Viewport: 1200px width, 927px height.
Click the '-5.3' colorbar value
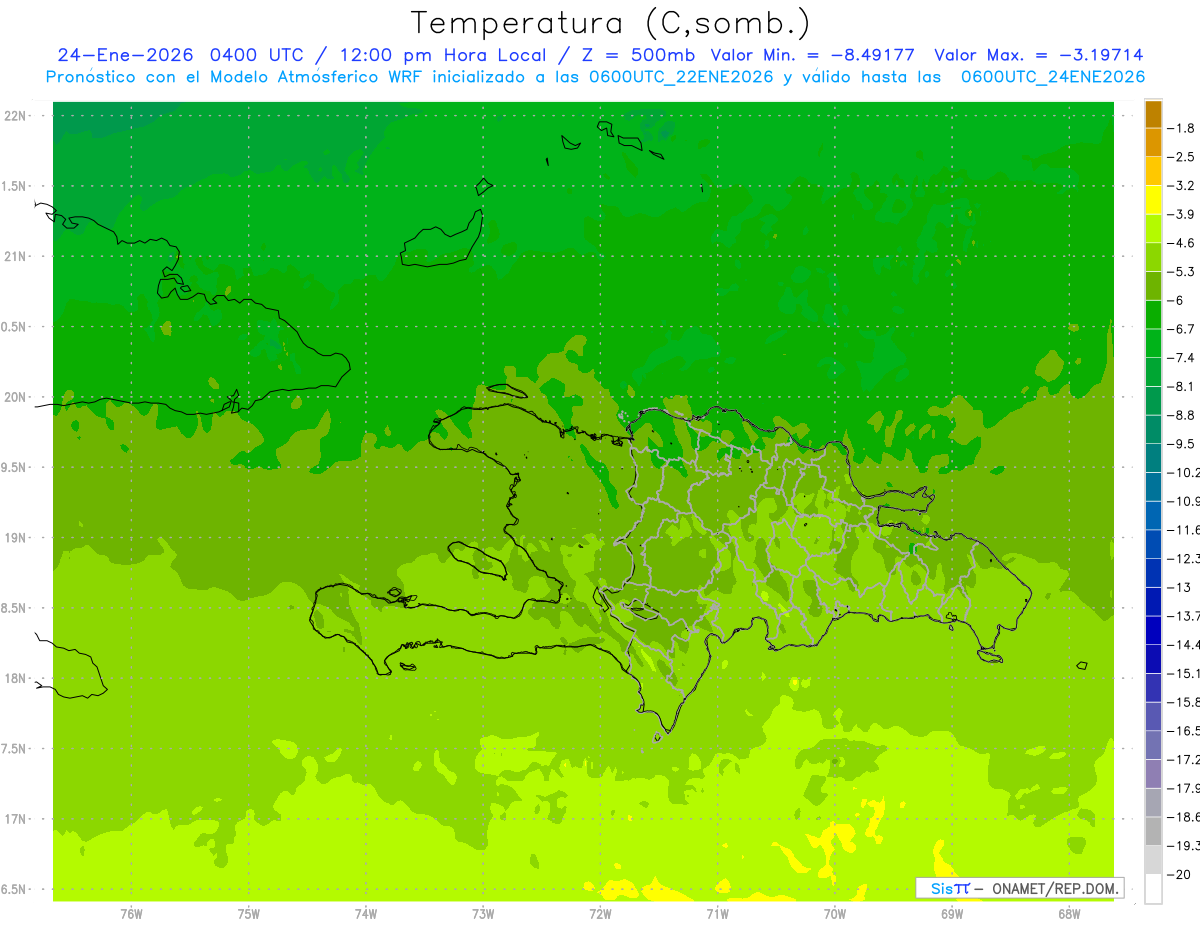[1183, 271]
